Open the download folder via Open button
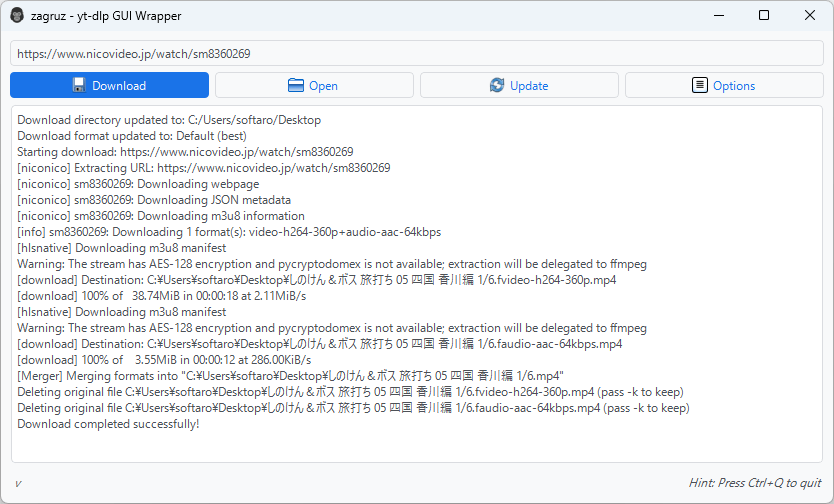Screen dimensions: 834x504 pyautogui.click(x=314, y=85)
